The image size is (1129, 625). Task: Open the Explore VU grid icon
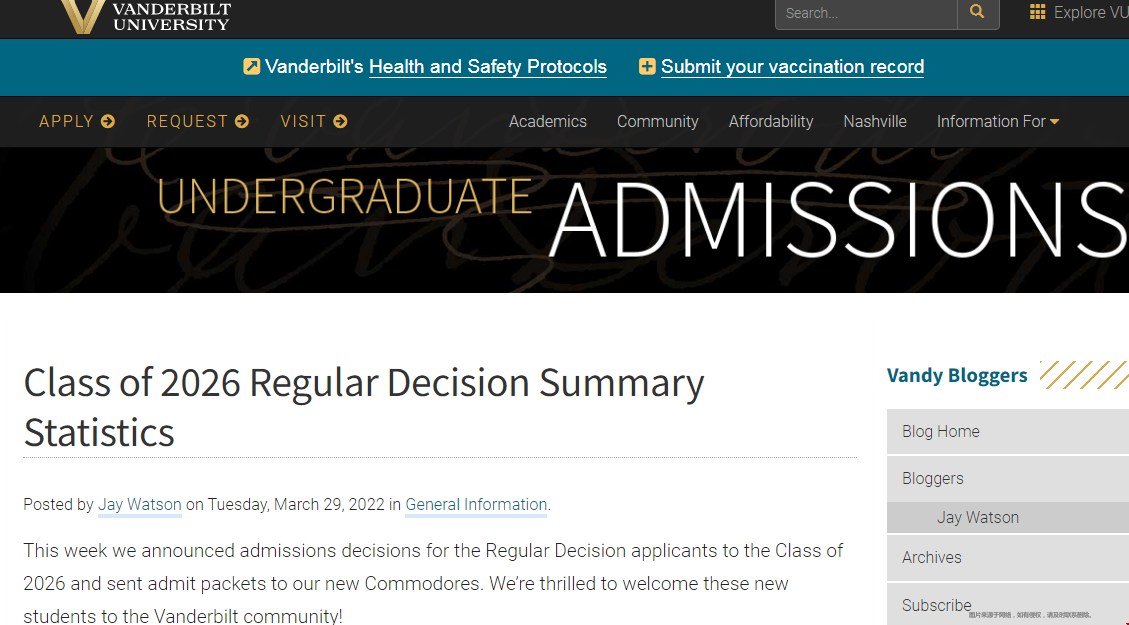[1038, 12]
